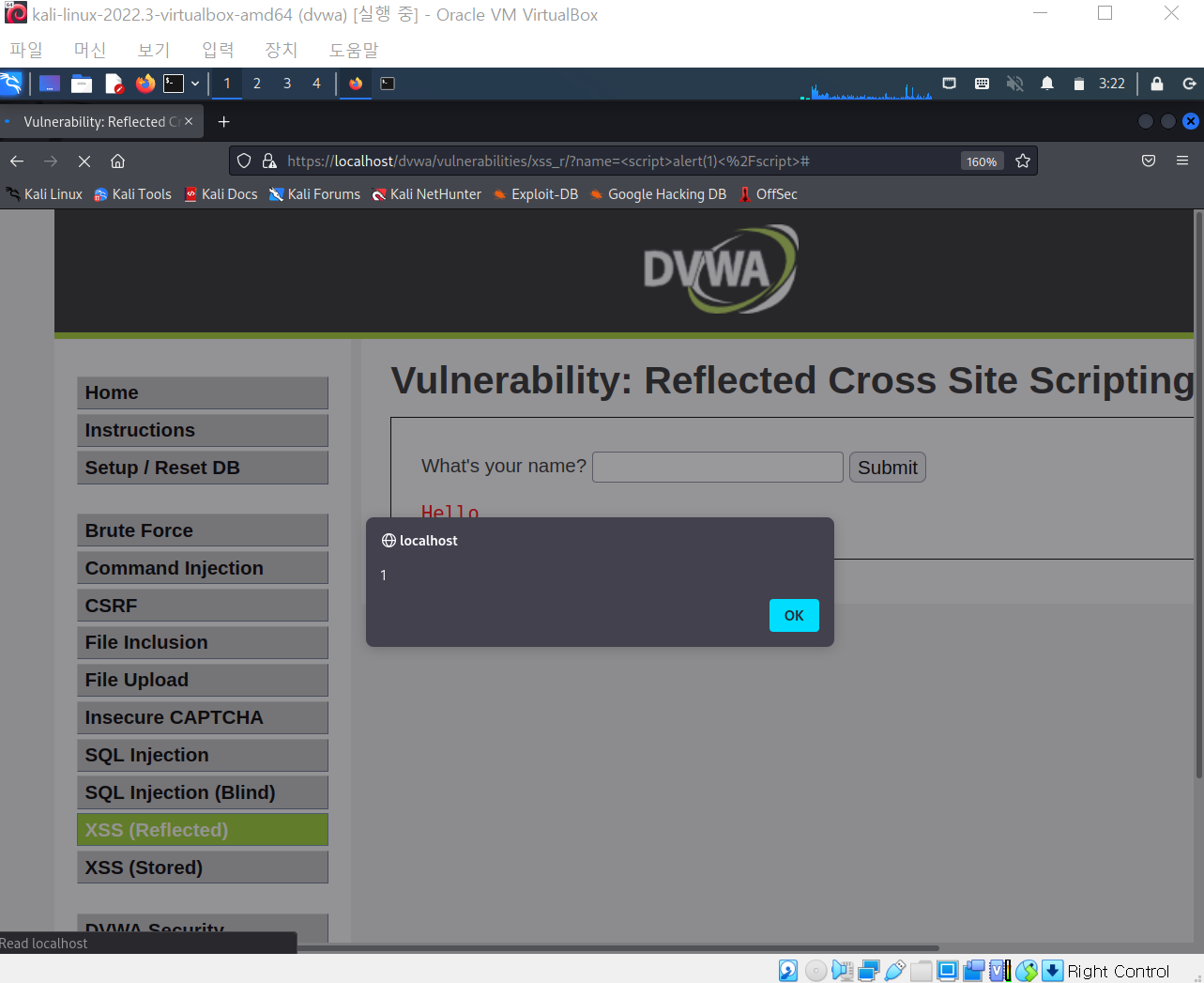Go to the Firefox home page icon
The height and width of the screenshot is (983, 1204).
[118, 161]
